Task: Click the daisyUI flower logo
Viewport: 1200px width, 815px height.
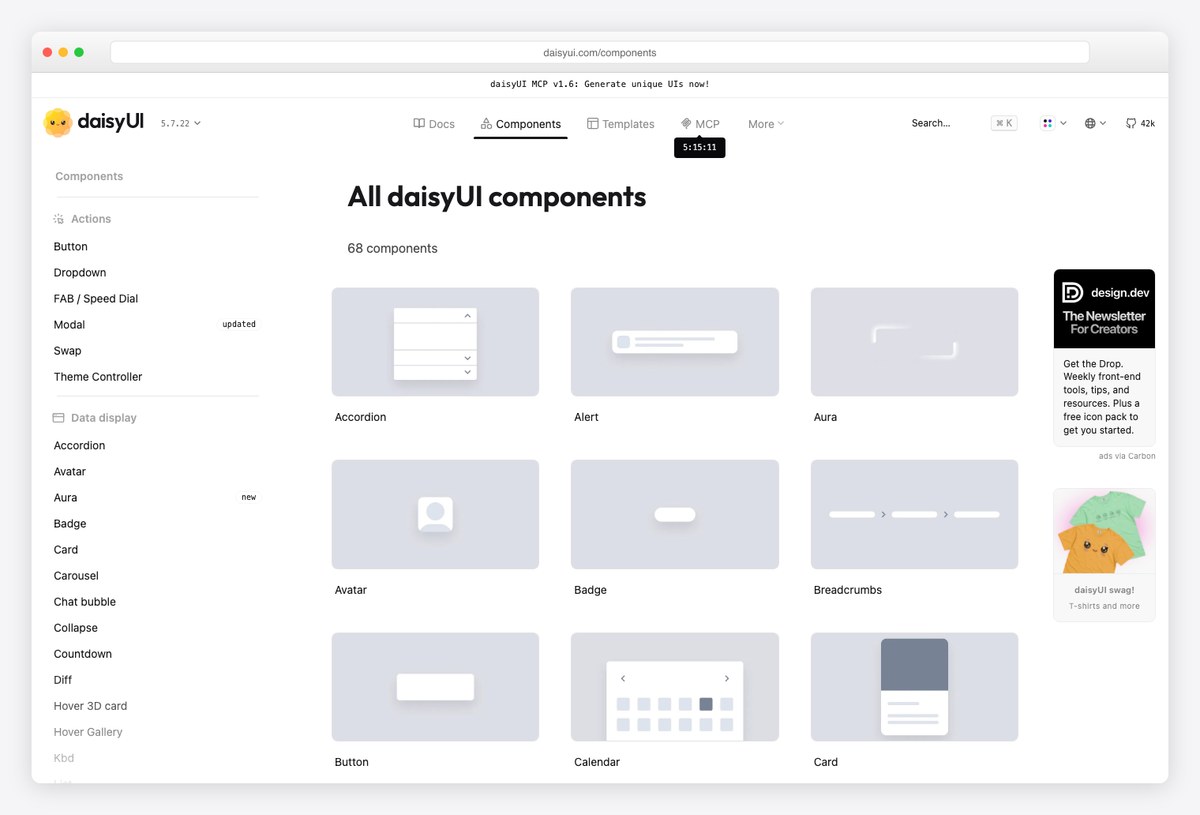Action: (58, 123)
